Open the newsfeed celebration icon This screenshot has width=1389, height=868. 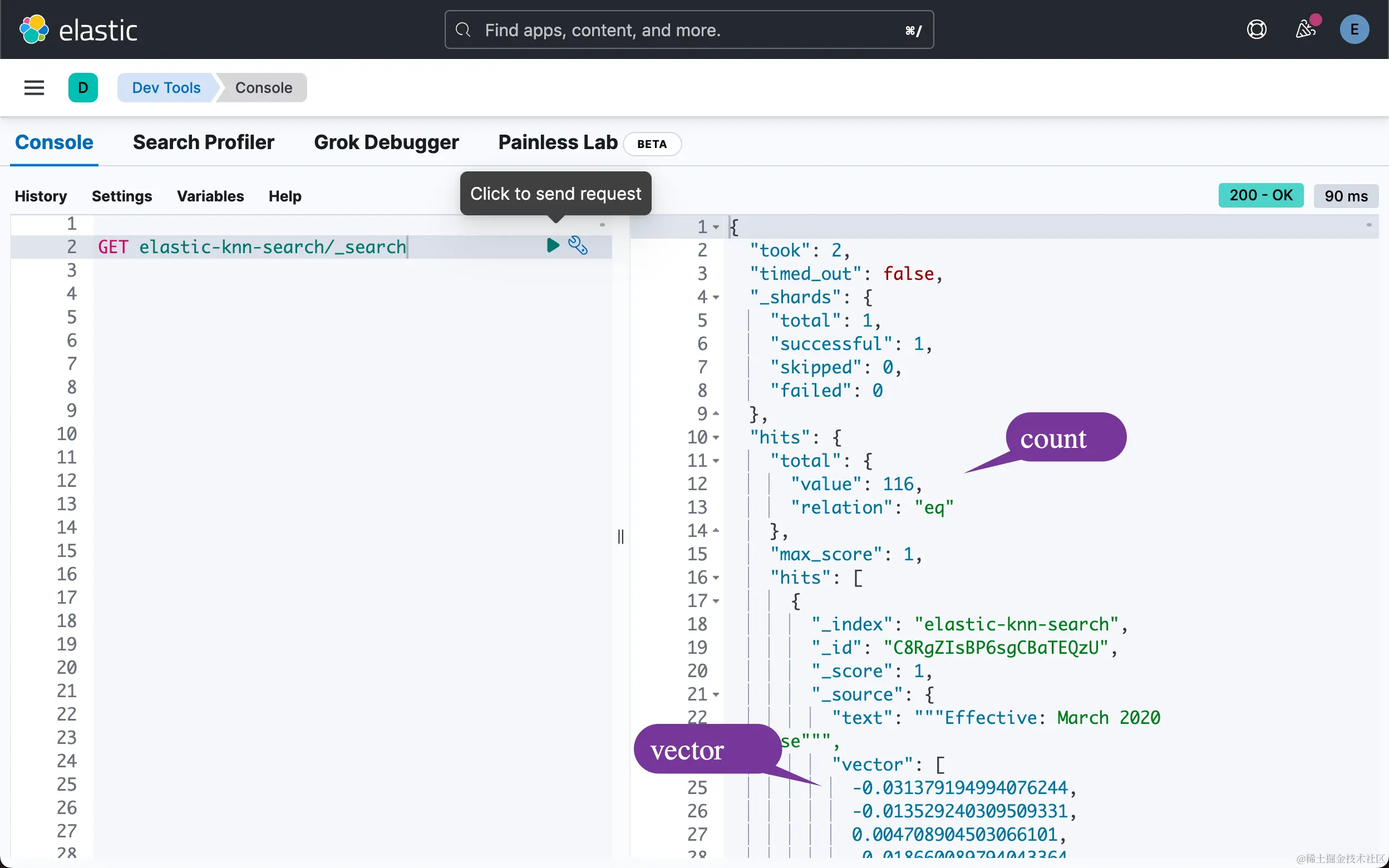(x=1306, y=29)
